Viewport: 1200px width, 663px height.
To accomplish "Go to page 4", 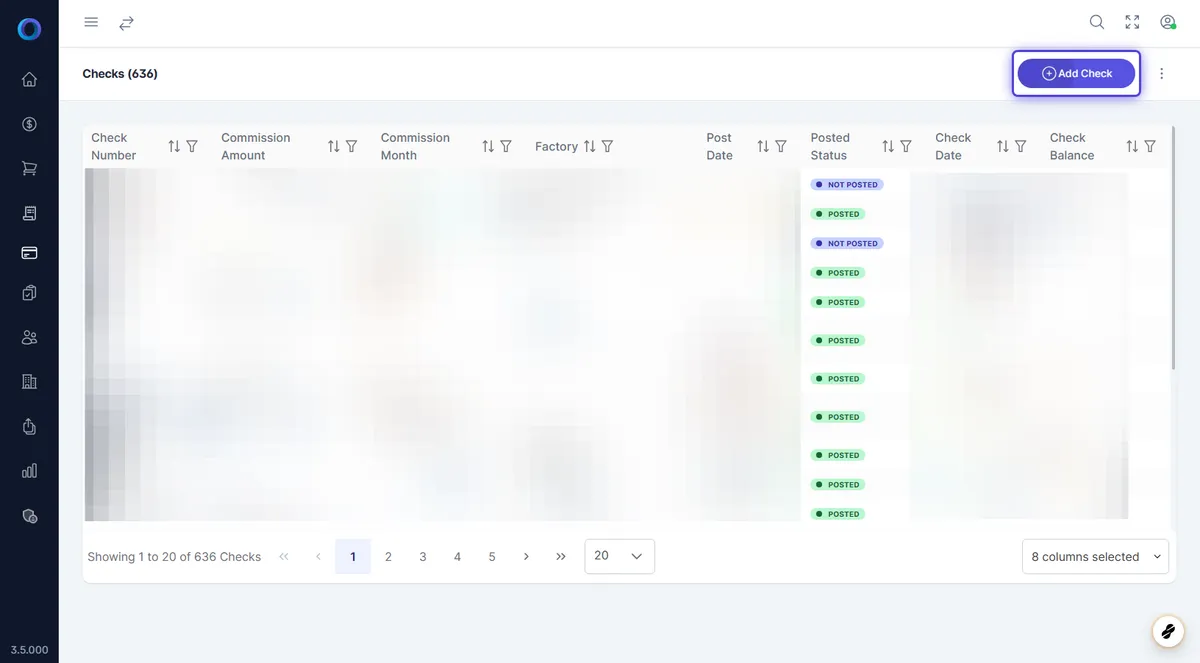I will pos(457,556).
